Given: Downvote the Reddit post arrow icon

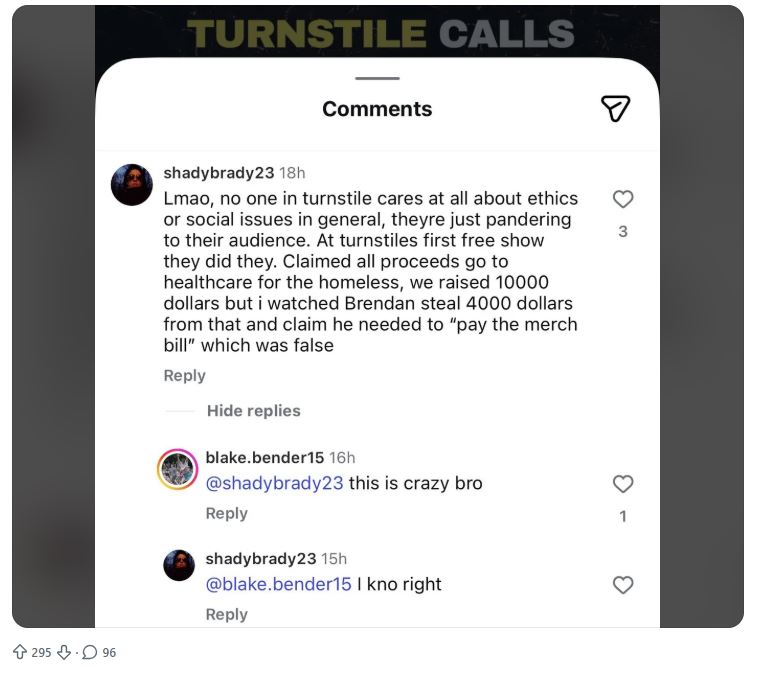Looking at the screenshot, I should coord(64,652).
